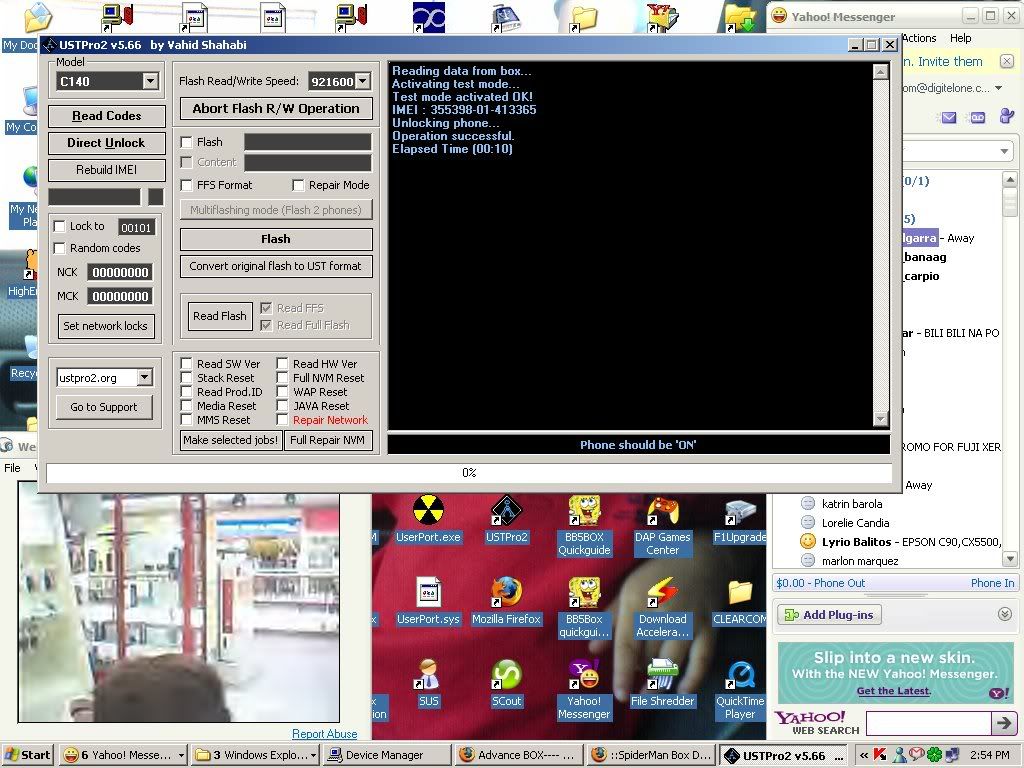This screenshot has width=1024, height=768.
Task: Open the UserPort.exe desktop icon
Action: (428, 520)
